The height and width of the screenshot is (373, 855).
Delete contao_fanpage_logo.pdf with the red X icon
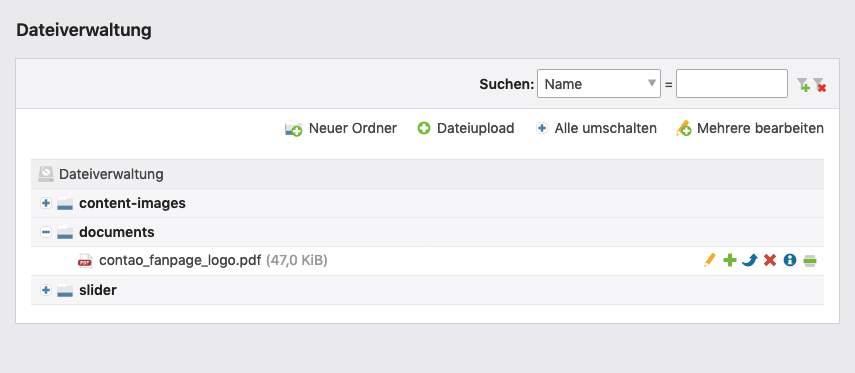coord(770,261)
